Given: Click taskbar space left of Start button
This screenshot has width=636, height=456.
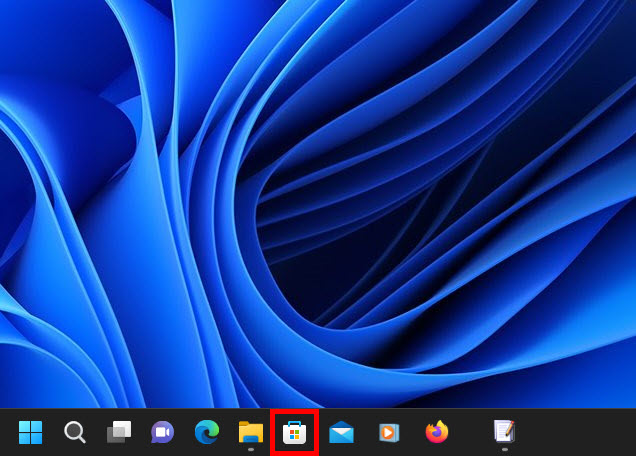Looking at the screenshot, I should tap(7, 432).
